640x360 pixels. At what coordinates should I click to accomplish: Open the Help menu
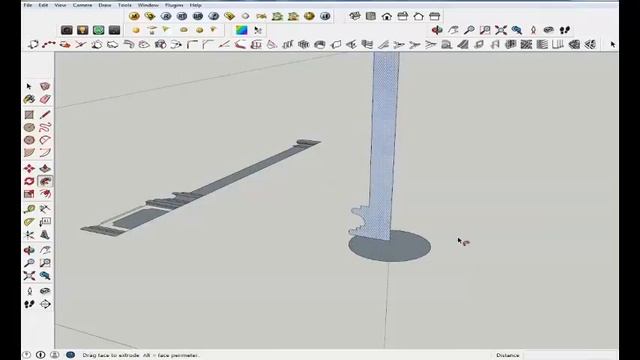[x=196, y=5]
